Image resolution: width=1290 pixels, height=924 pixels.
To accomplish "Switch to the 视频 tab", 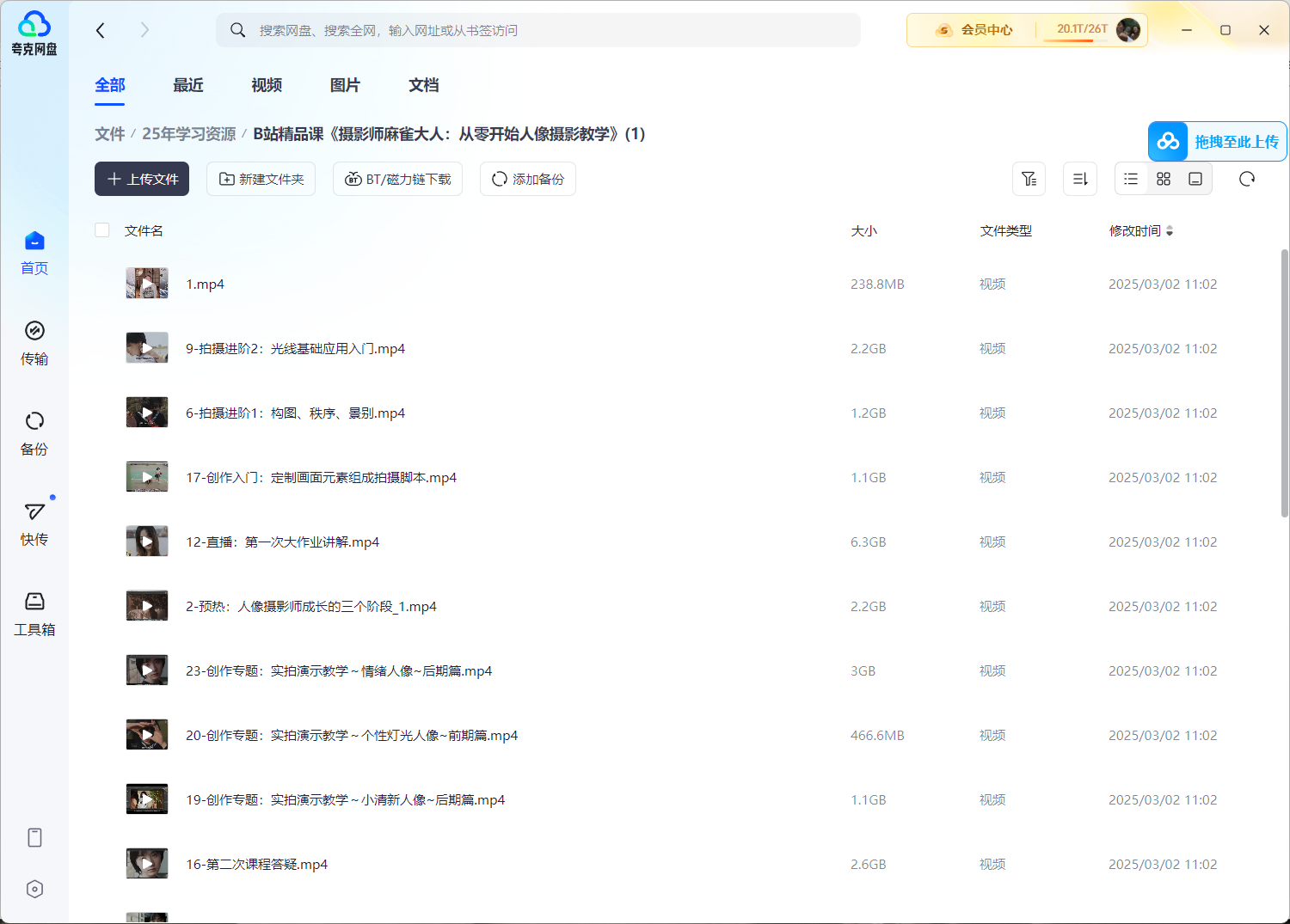I will click(x=267, y=85).
